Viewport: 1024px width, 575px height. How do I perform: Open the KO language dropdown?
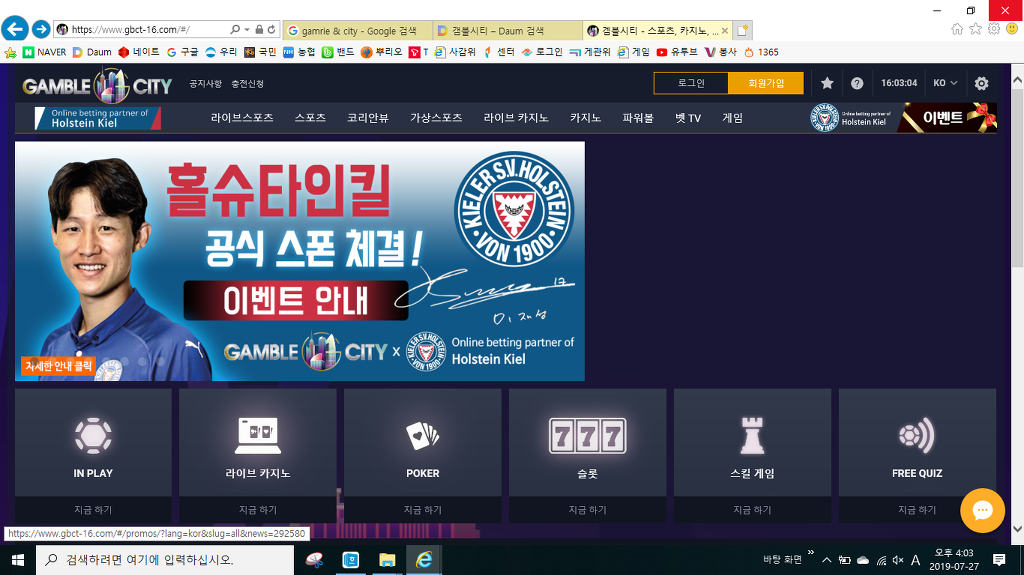tap(945, 83)
